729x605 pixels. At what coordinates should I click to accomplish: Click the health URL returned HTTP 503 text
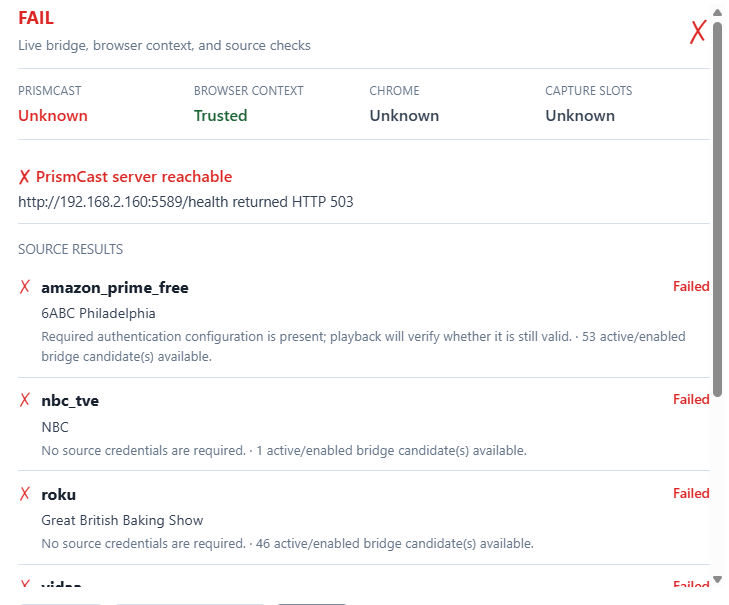(186, 202)
